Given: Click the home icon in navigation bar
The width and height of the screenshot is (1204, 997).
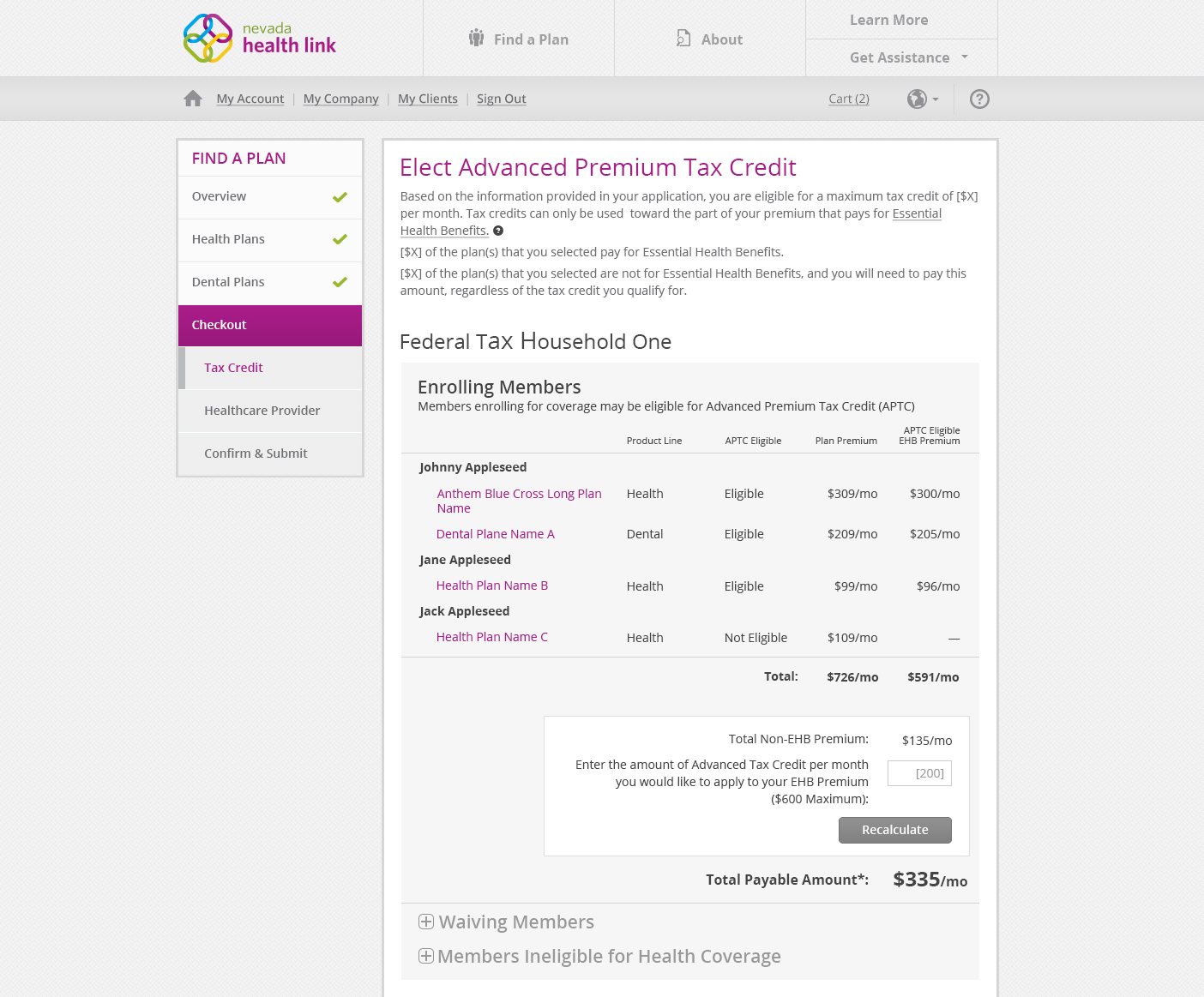Looking at the screenshot, I should [193, 99].
